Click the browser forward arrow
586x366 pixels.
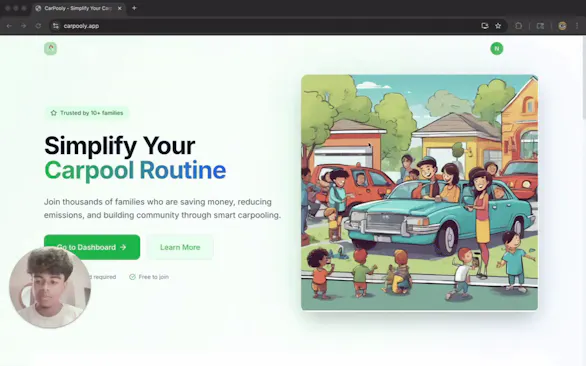[24, 26]
